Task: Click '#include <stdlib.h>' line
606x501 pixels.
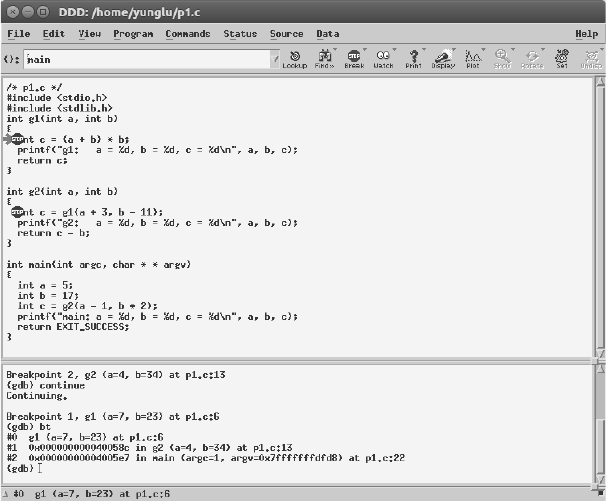Action: click(60, 108)
